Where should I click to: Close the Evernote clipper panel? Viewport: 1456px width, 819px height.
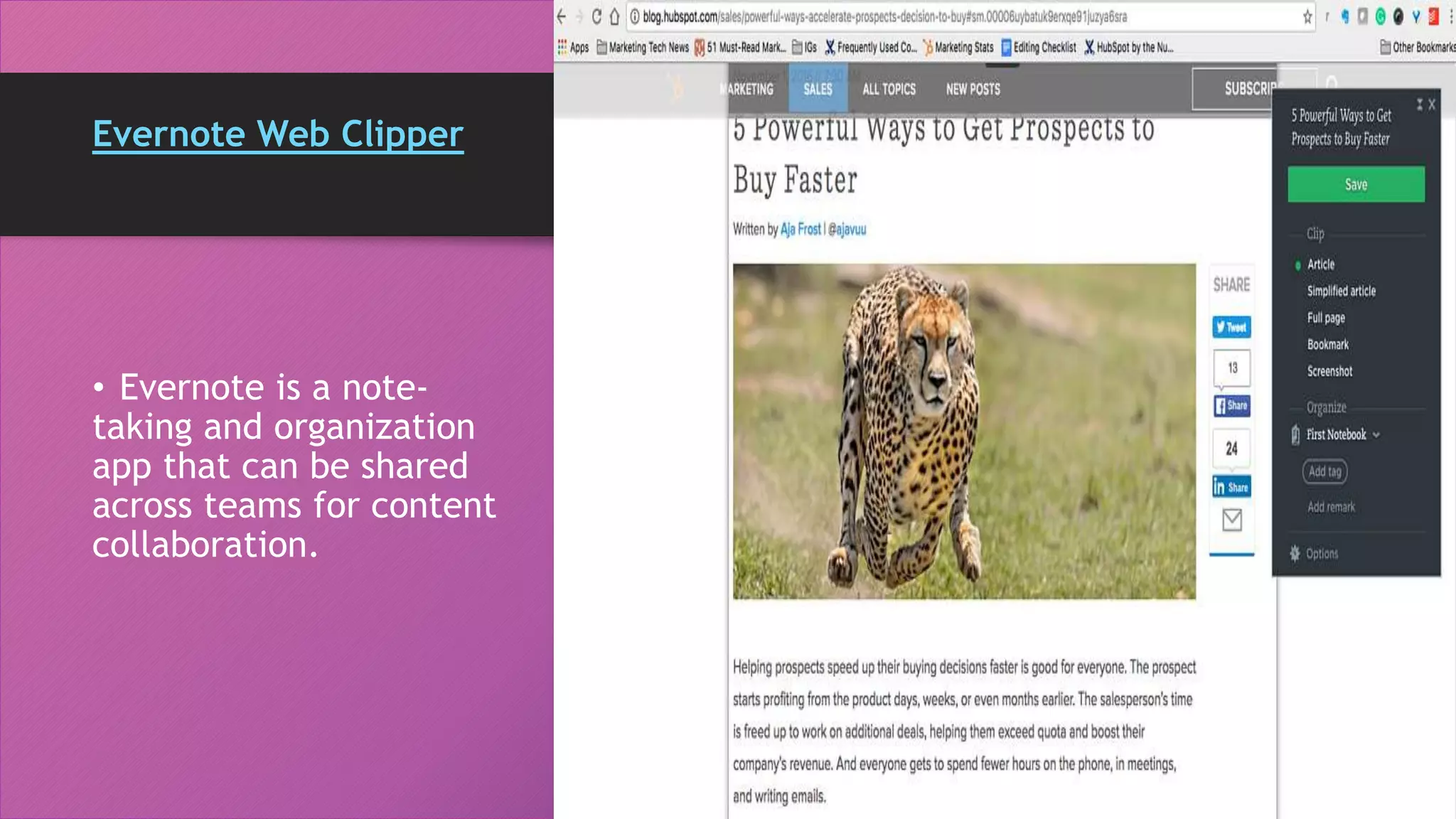(x=1432, y=105)
